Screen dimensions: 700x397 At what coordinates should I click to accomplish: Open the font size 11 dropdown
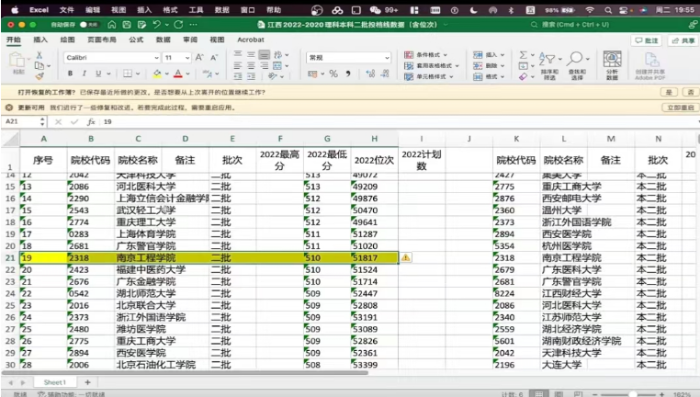click(187, 58)
